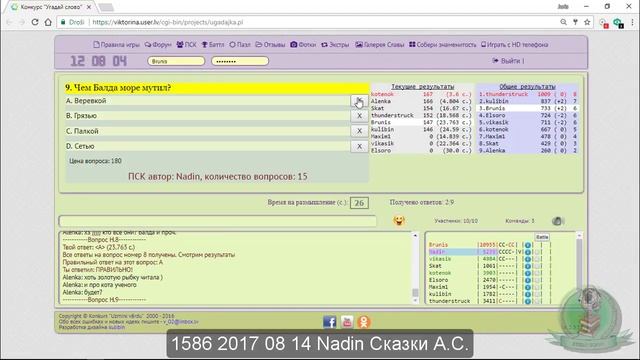Tick the checkbox in Elsoro row
This screenshot has height=360, width=640.
point(537,280)
